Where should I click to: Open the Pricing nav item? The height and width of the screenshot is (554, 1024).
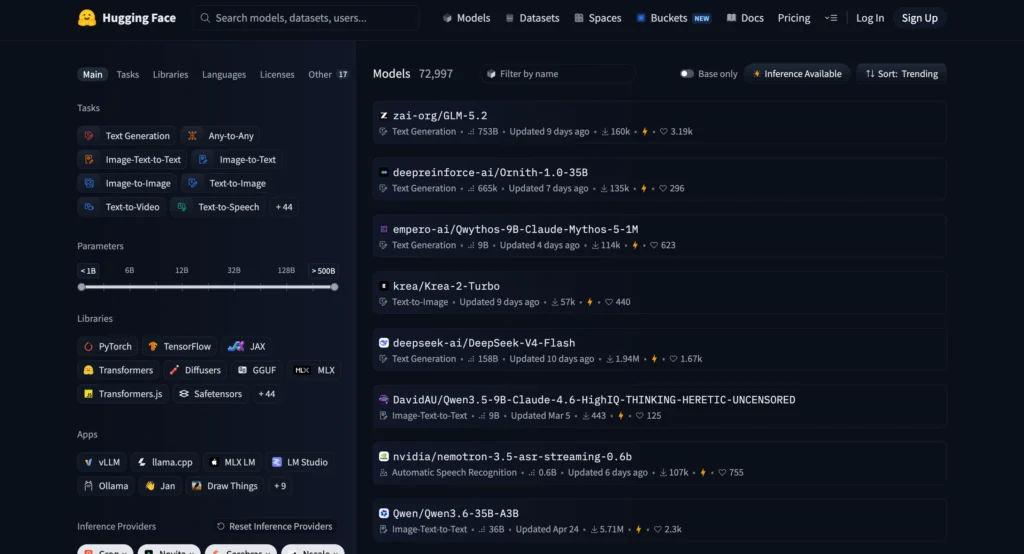[793, 18]
